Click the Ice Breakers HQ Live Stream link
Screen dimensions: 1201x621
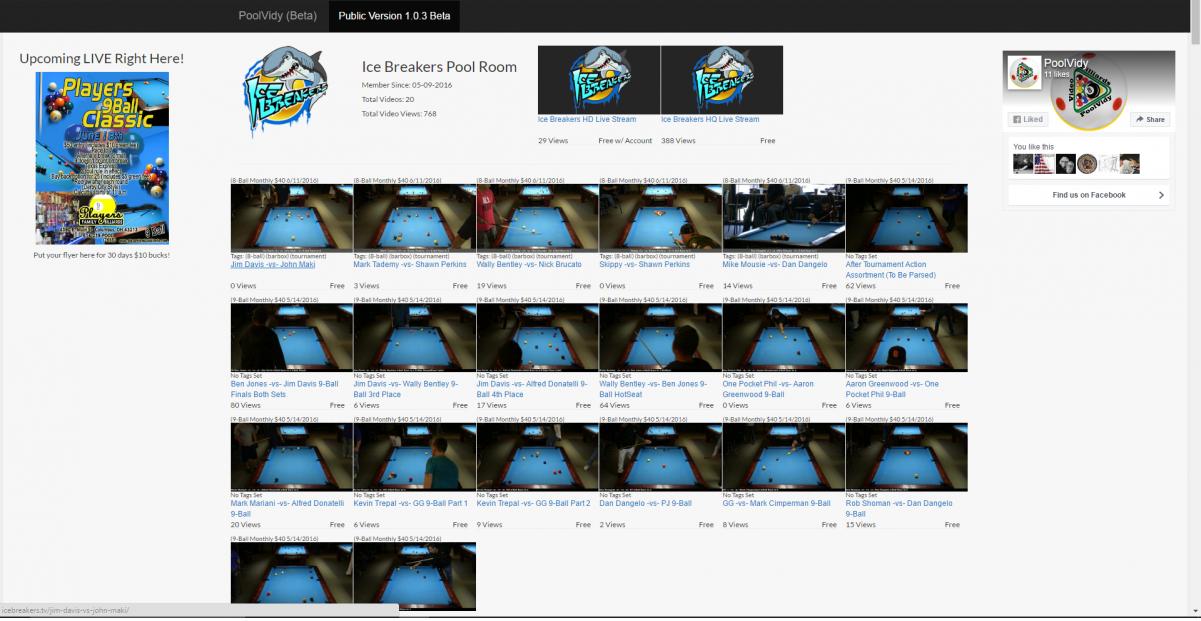[710, 119]
